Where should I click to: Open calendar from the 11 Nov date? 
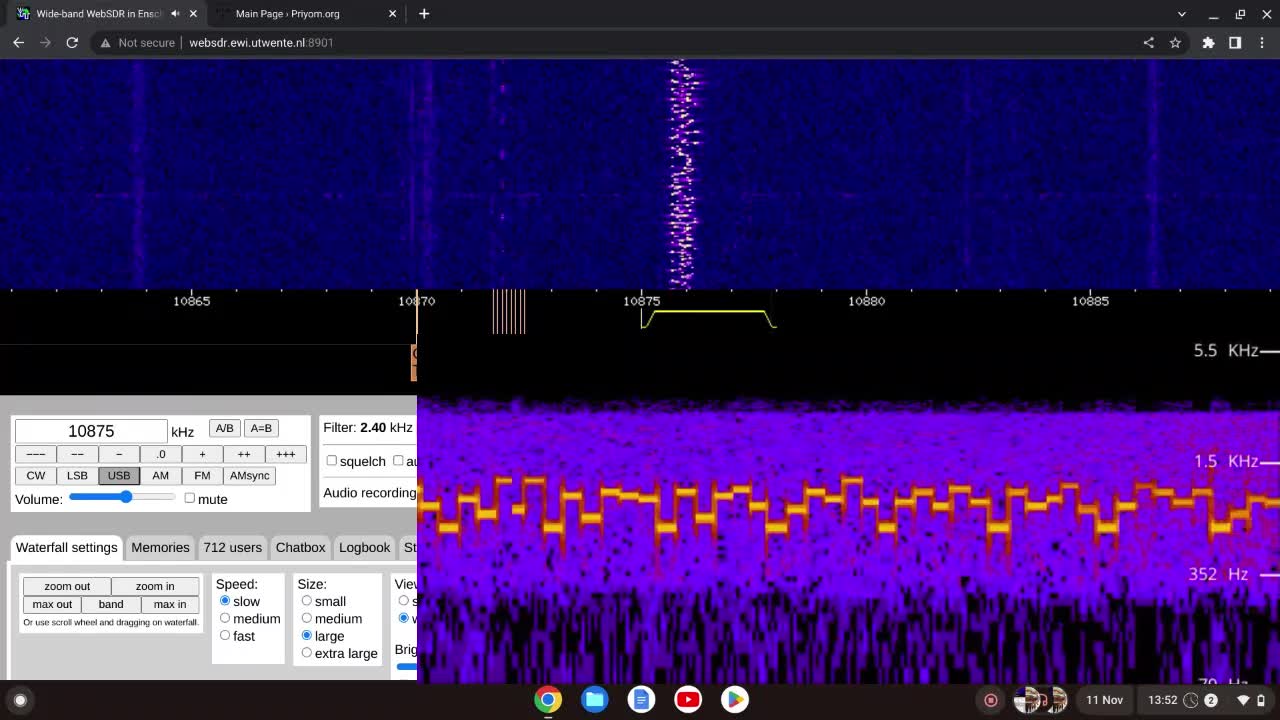1104,700
